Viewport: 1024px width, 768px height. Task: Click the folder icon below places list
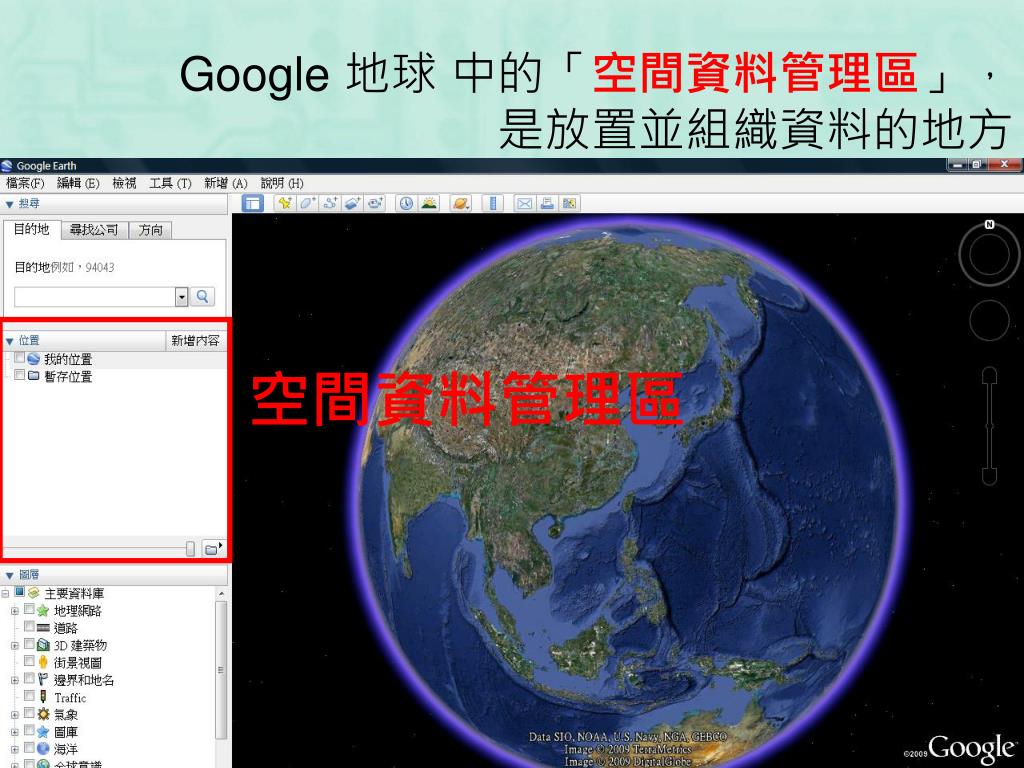point(212,549)
